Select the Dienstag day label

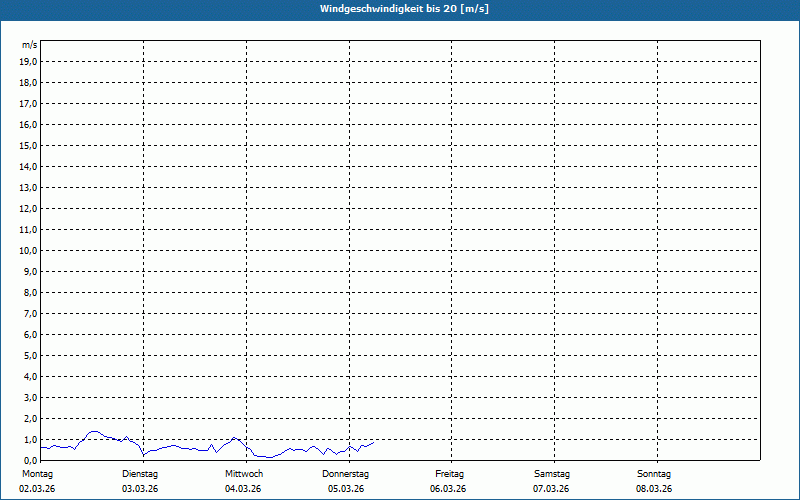click(x=140, y=473)
